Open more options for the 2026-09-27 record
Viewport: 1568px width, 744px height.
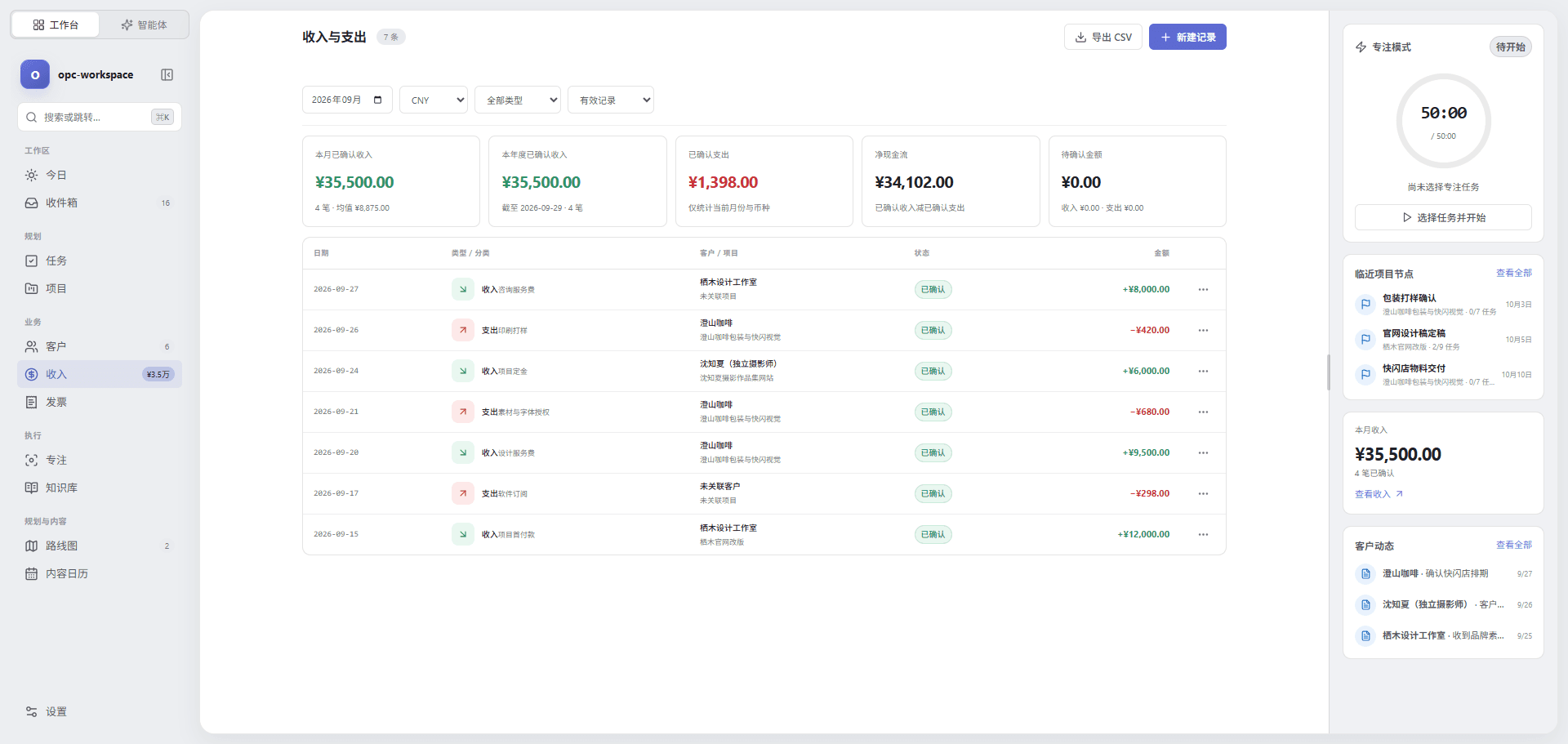tap(1203, 290)
